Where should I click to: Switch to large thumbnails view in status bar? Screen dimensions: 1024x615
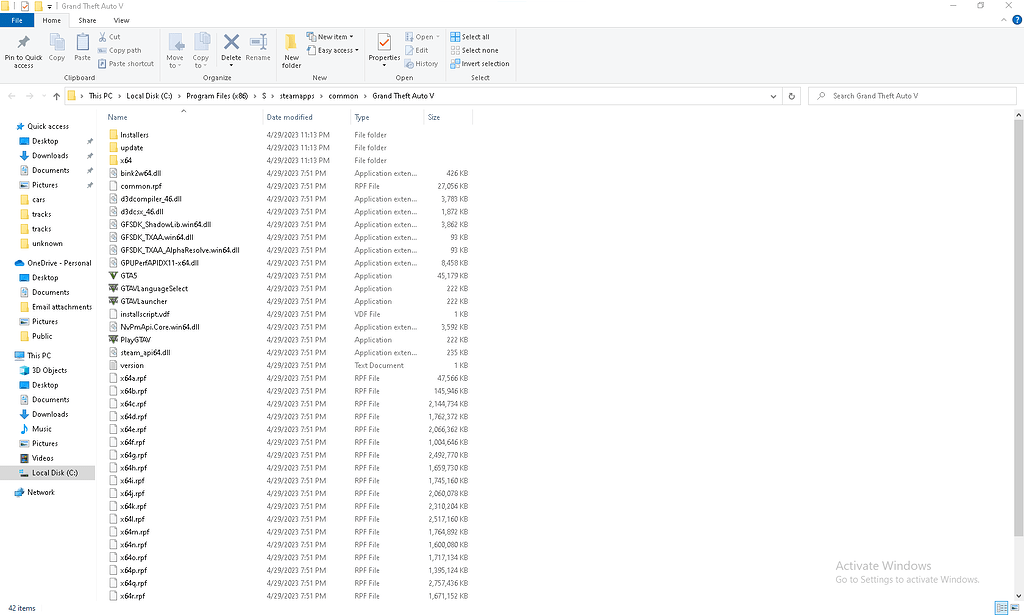point(1015,608)
